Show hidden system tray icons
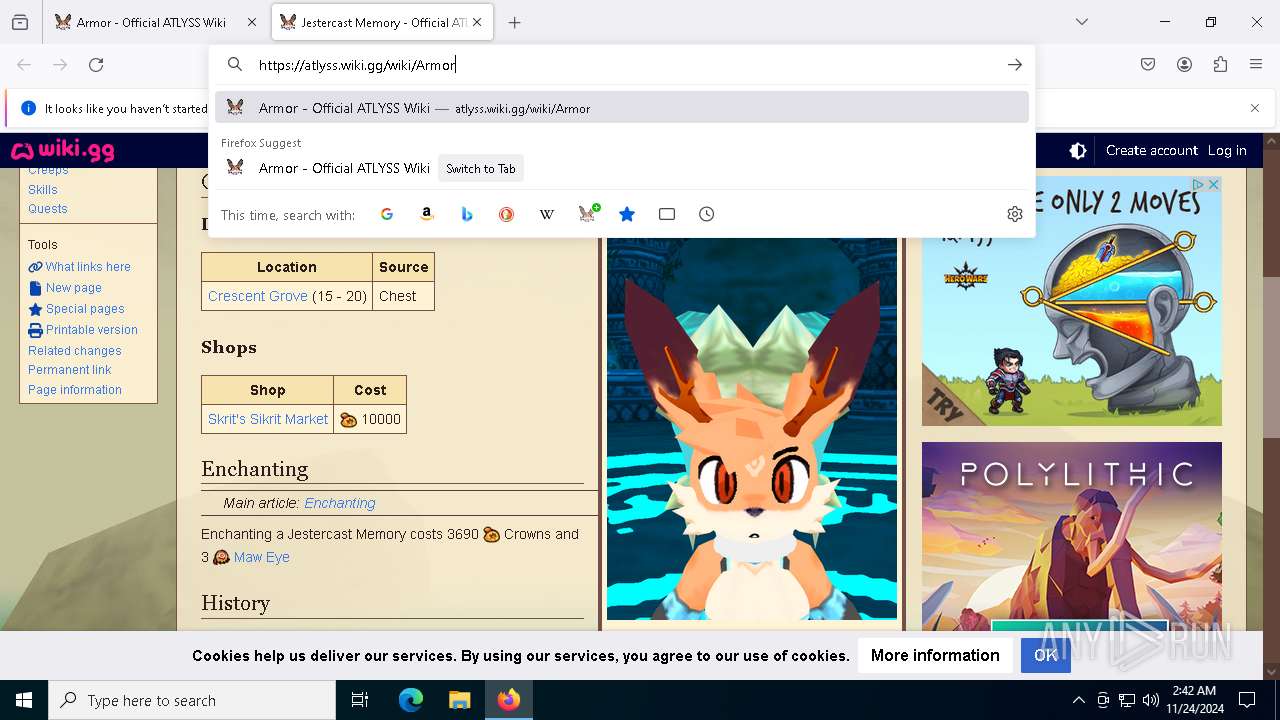The width and height of the screenshot is (1280, 720). click(x=1078, y=700)
